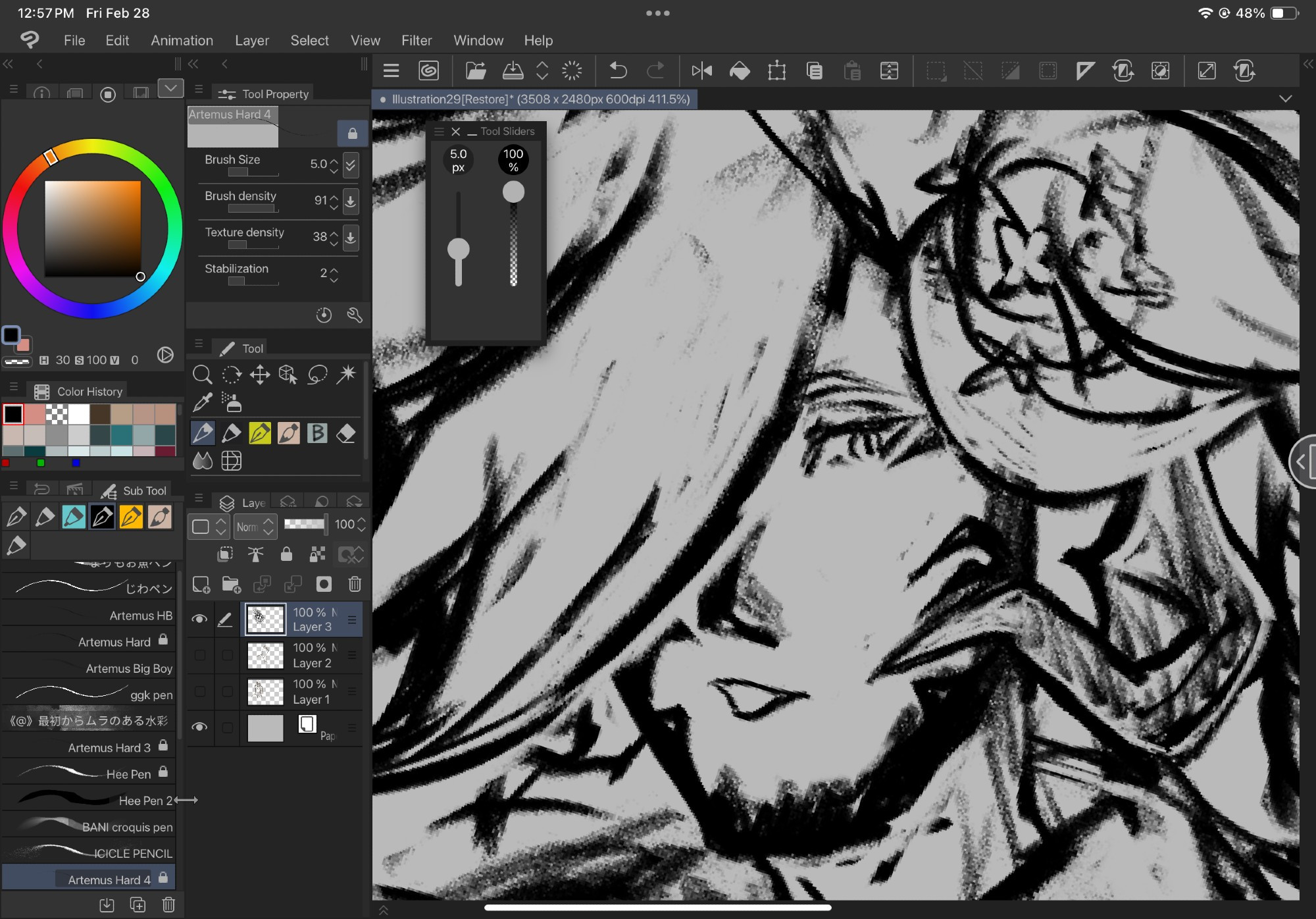Select ggk pen brush
Viewport: 1316px width, 919px height.
point(89,695)
